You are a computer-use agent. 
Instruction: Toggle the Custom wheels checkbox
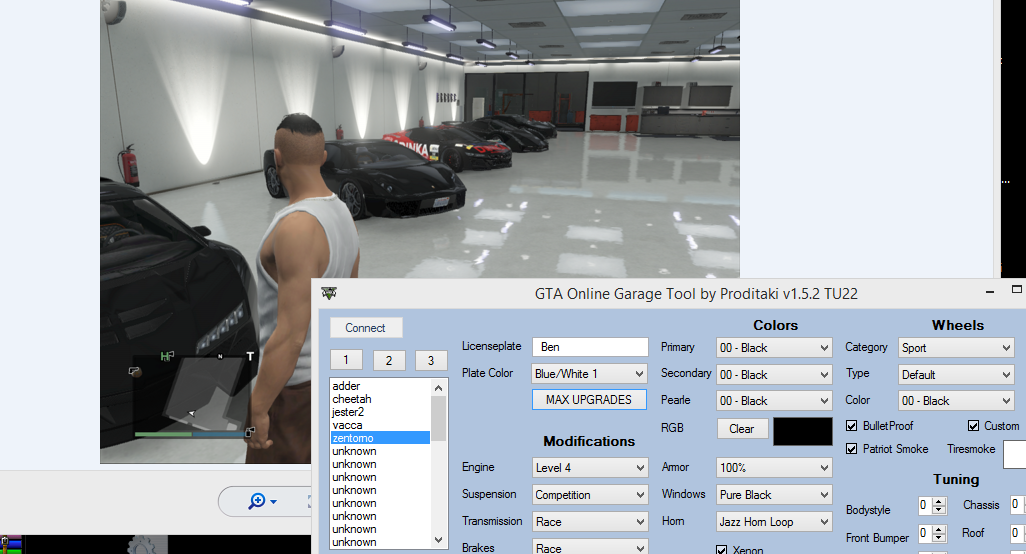[973, 426]
